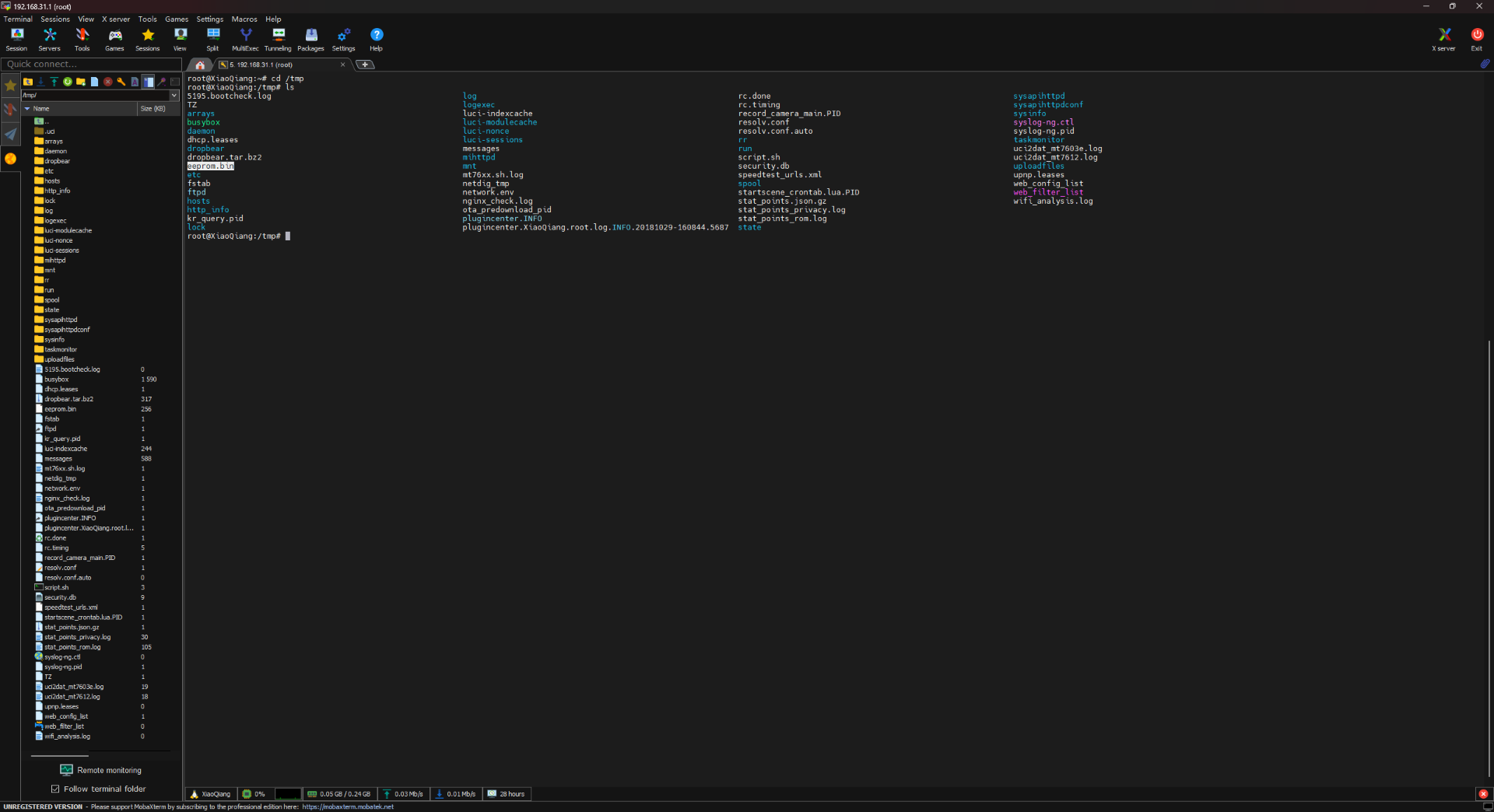Open the Terminal menu
Screen dimensions: 1494x812
click(x=18, y=19)
